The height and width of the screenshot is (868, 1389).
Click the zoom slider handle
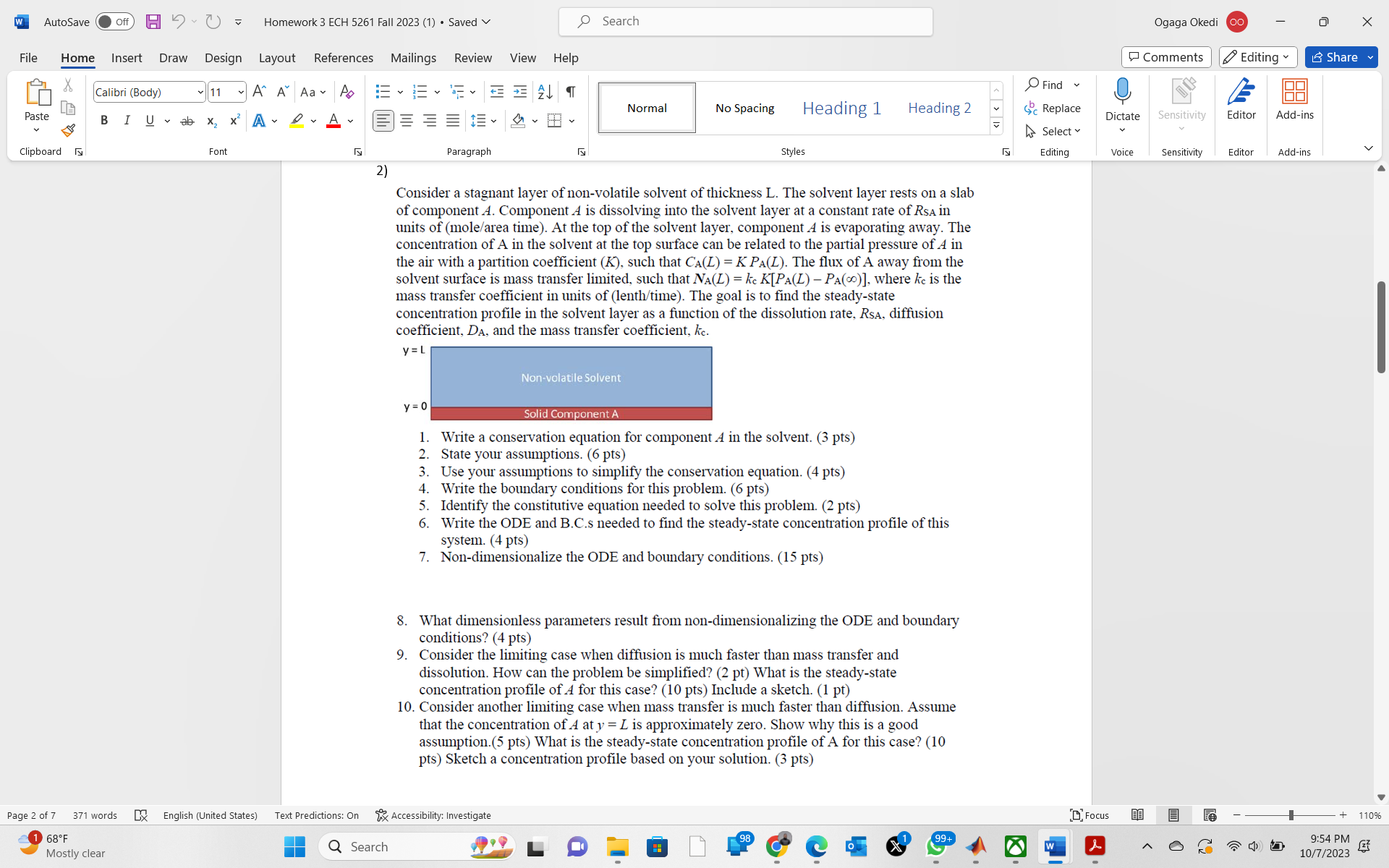click(x=1291, y=815)
